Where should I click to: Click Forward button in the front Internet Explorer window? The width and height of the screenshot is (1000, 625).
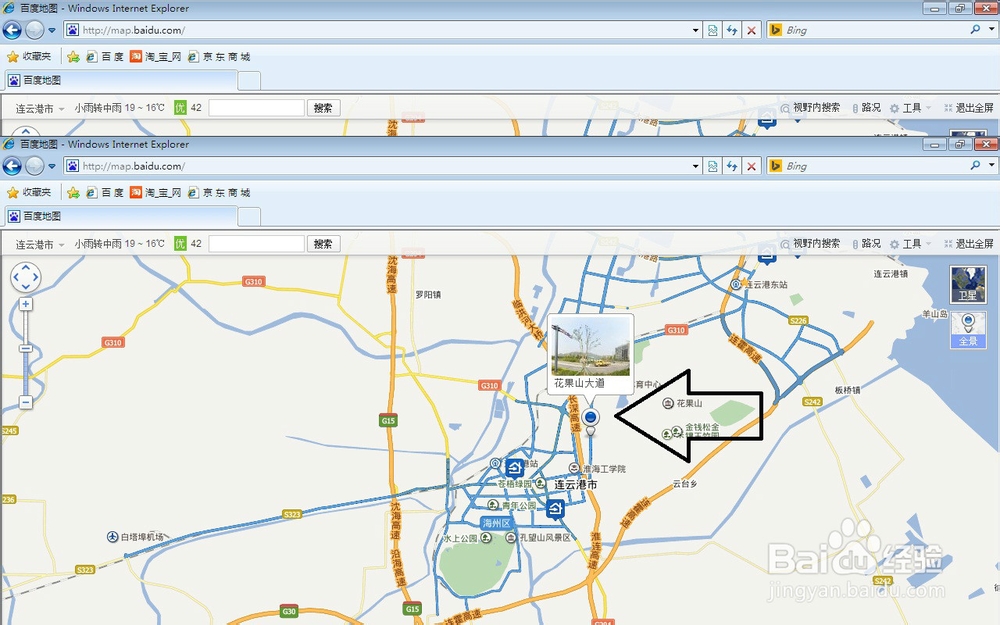click(x=34, y=166)
